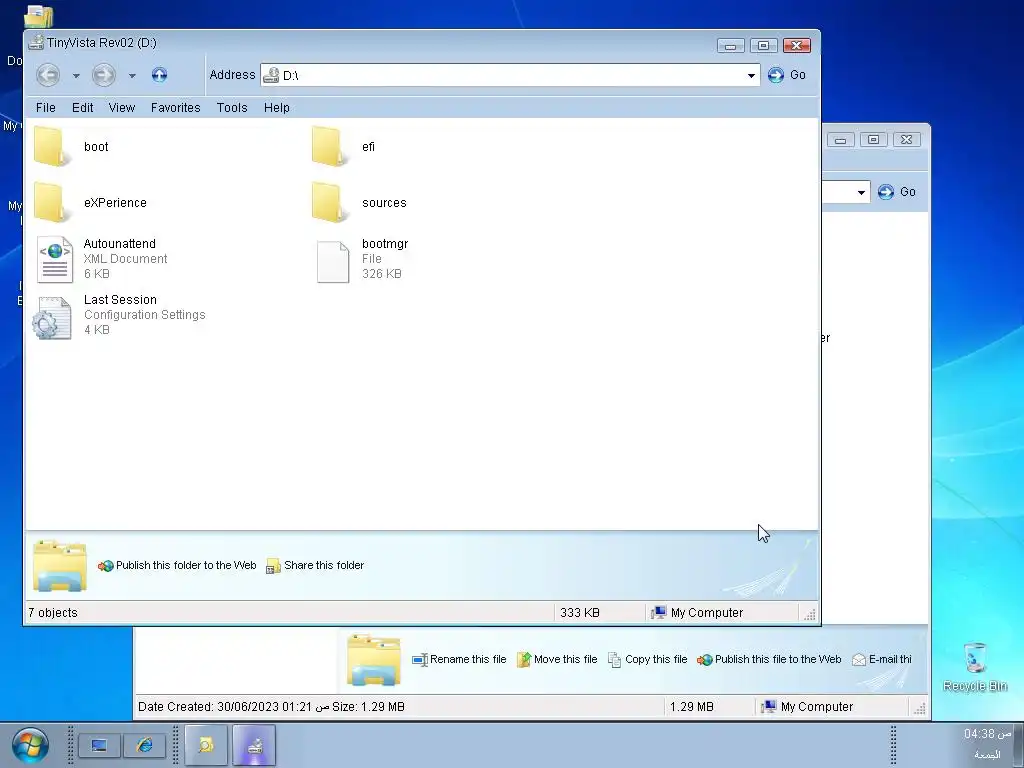The width and height of the screenshot is (1024, 768).
Task: Select the sources folder icon
Action: [330, 202]
